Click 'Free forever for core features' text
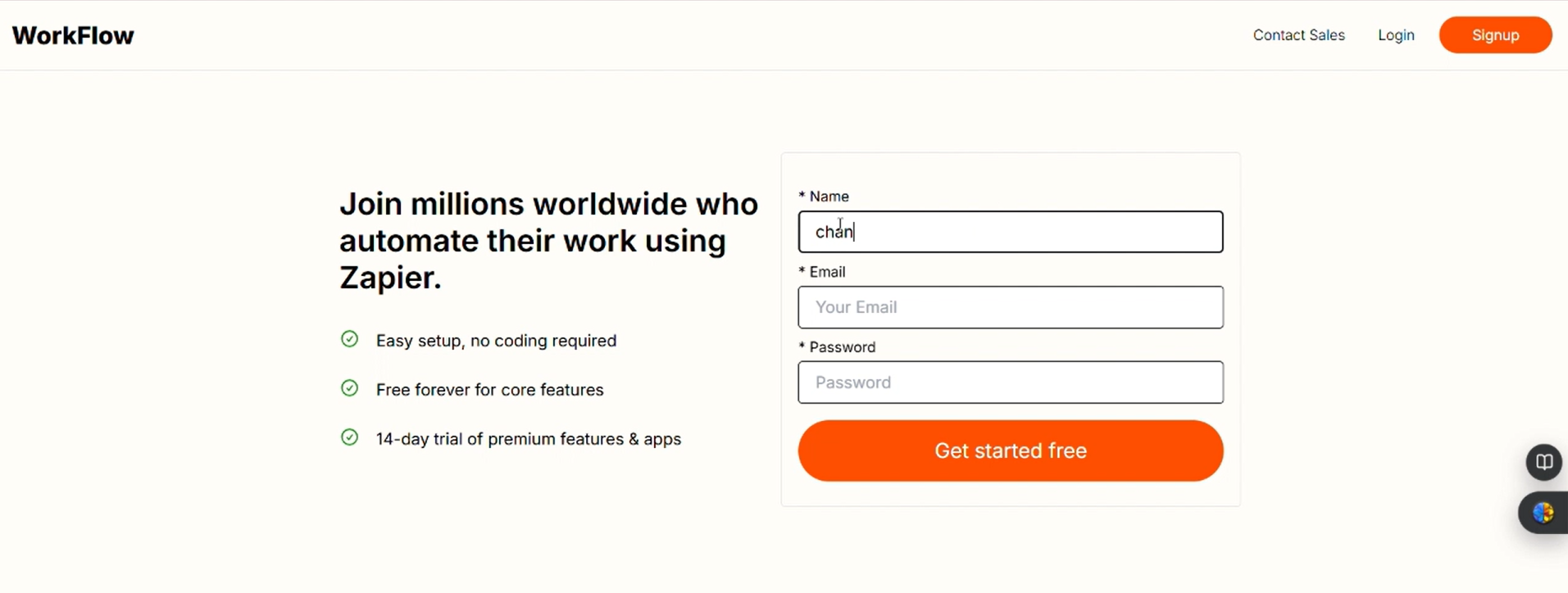Viewport: 1568px width, 593px height. tap(489, 390)
